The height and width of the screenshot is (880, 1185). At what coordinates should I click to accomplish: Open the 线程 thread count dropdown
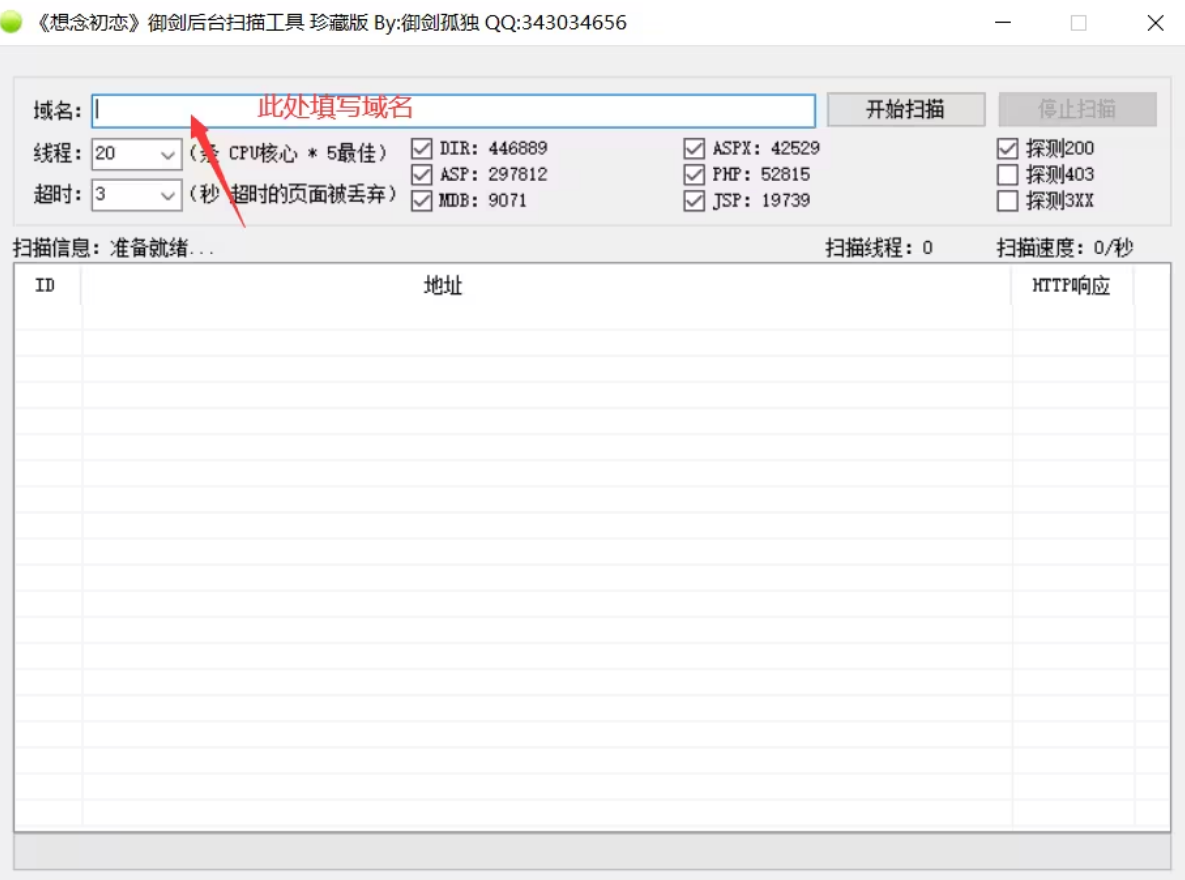(x=167, y=155)
